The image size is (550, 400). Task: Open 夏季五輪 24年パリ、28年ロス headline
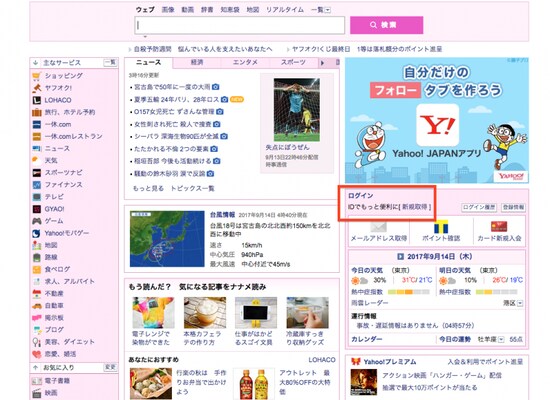(x=176, y=100)
